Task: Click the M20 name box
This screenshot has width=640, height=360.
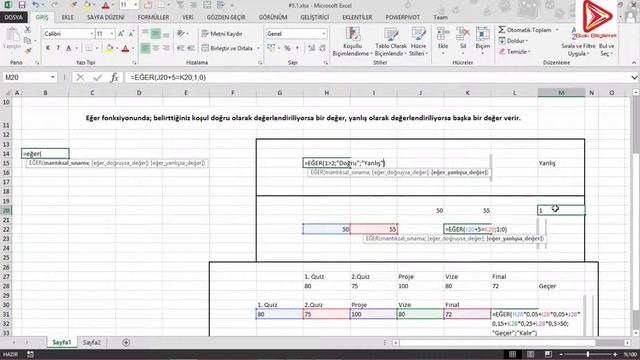Action: (29, 77)
